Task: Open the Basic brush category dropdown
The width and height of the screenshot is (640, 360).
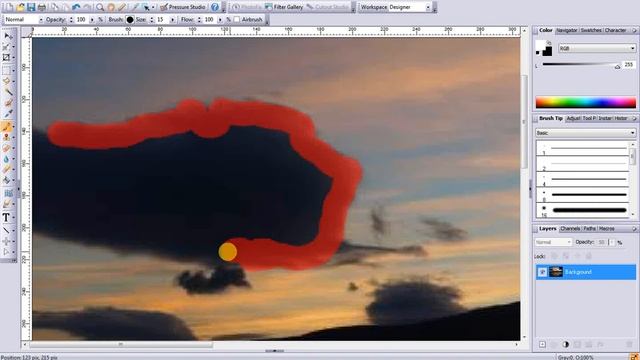Action: coord(586,133)
